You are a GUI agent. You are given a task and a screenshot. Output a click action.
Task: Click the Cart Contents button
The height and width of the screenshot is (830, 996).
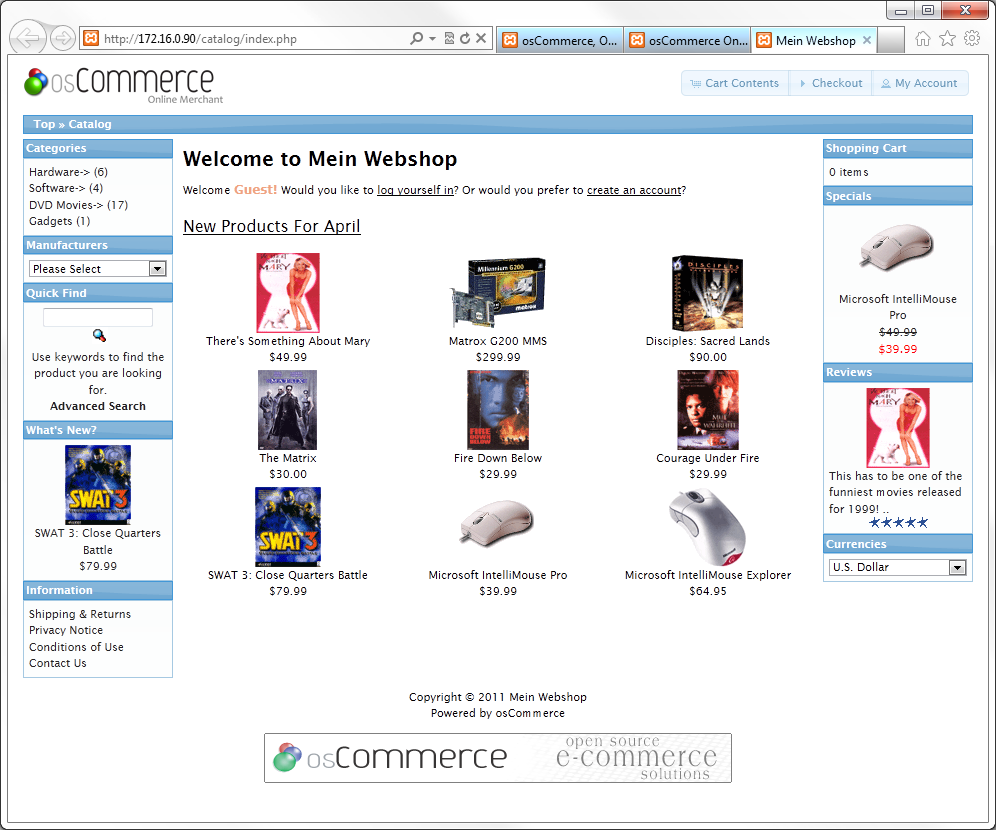(734, 83)
